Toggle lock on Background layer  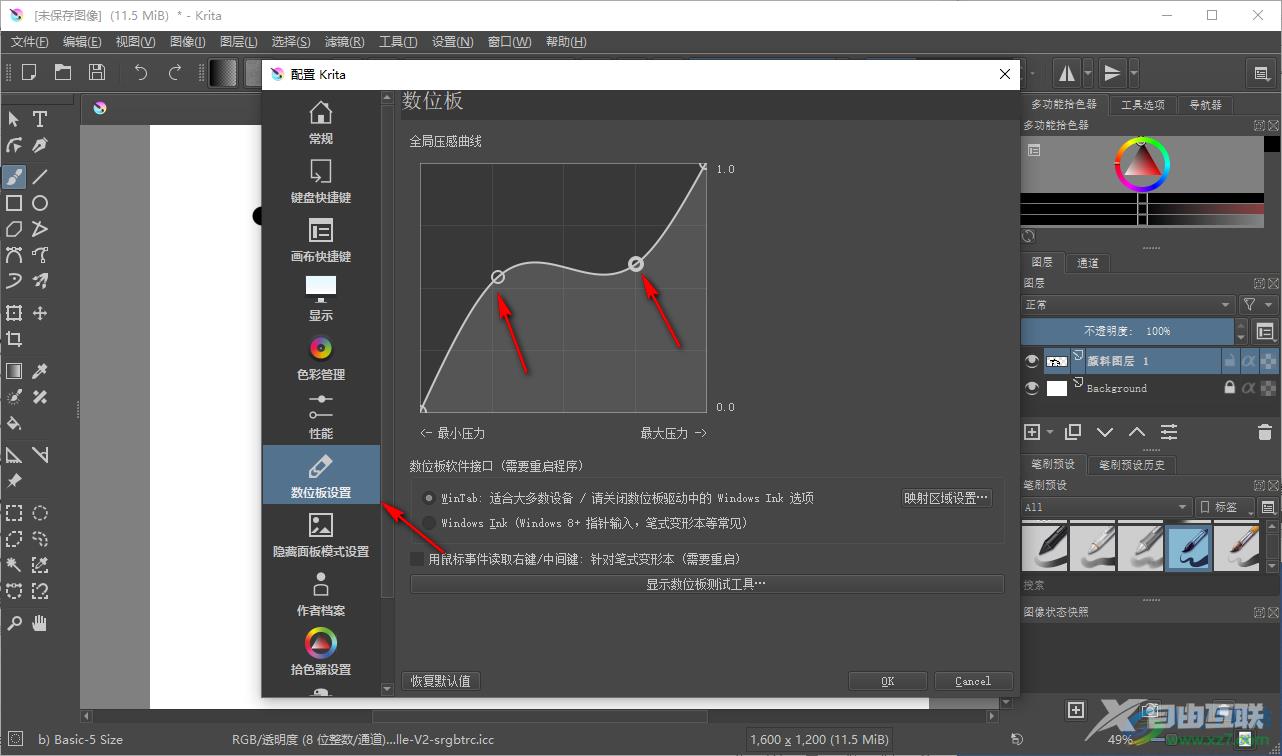(x=1230, y=388)
